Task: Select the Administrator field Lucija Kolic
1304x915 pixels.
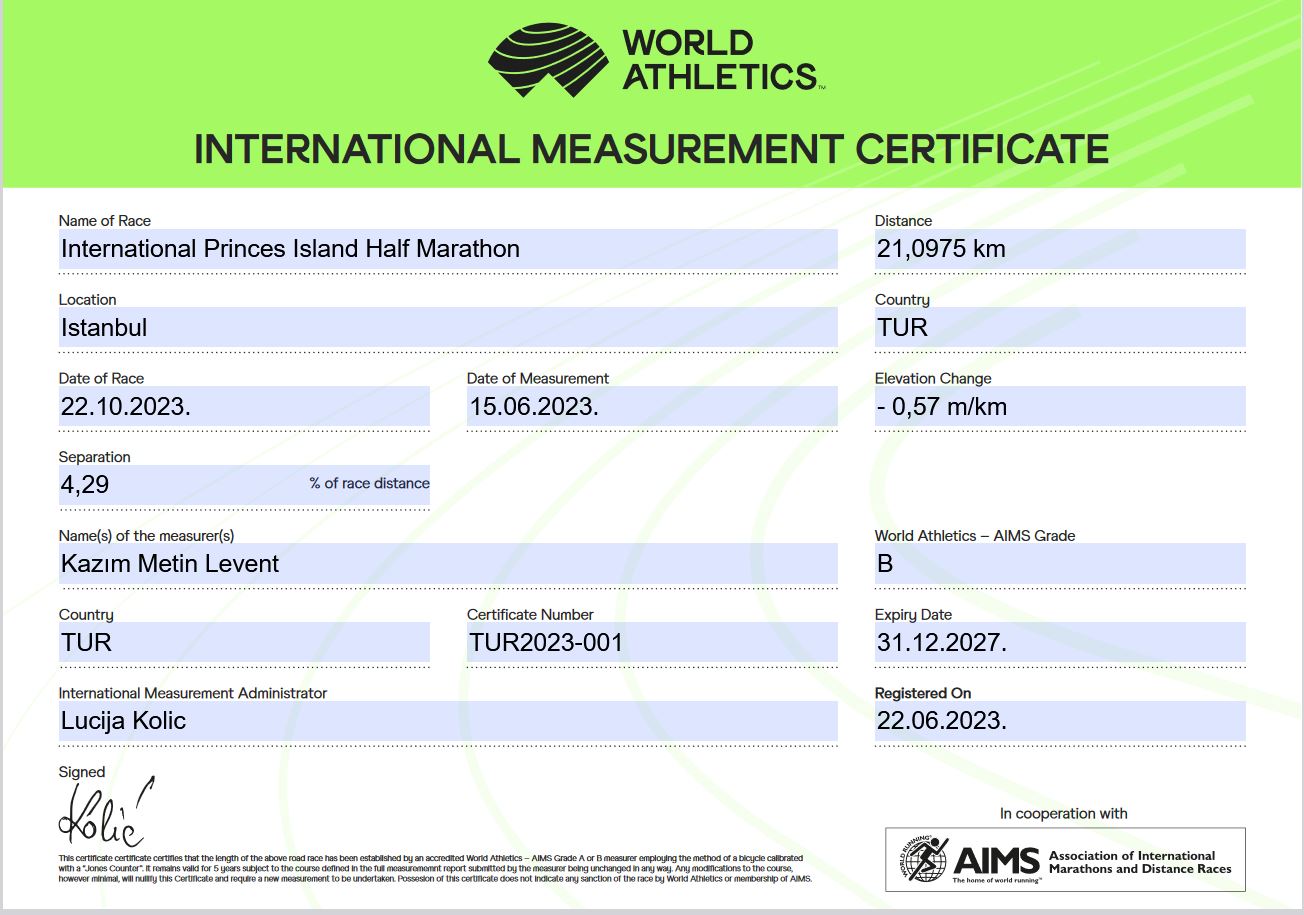Action: pyautogui.click(x=448, y=721)
